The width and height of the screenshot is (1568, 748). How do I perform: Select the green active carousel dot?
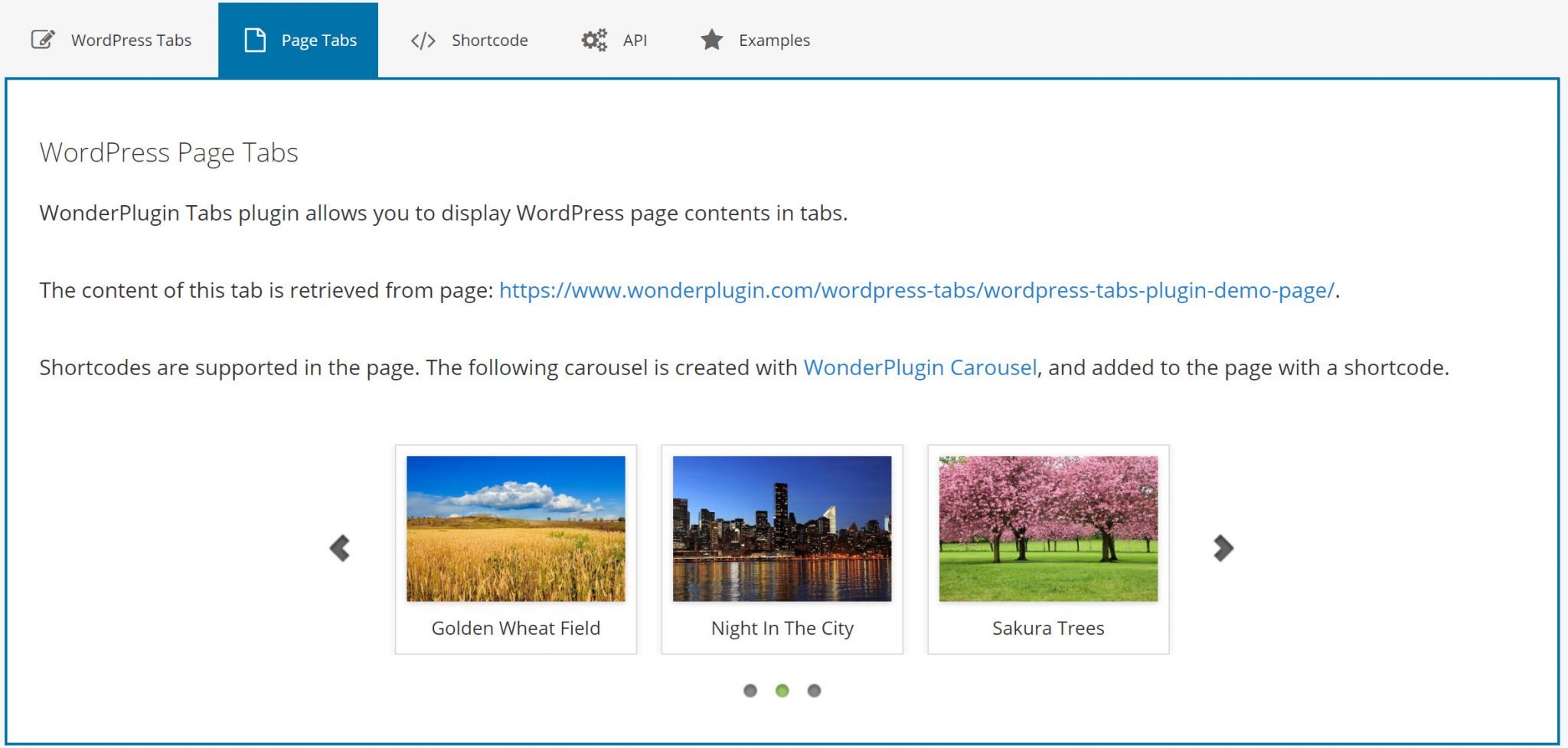[782, 691]
